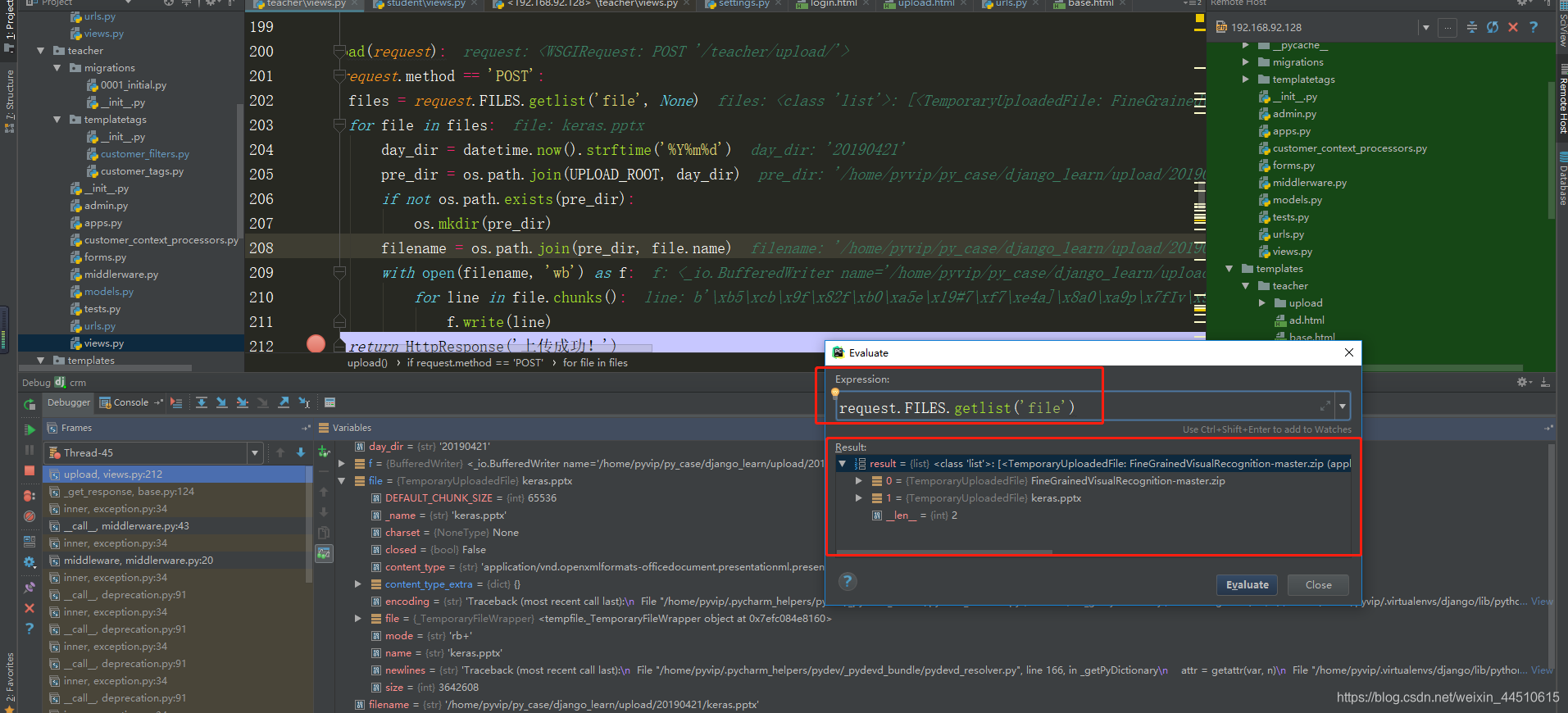Expand the upload folder in Remote Host
The height and width of the screenshot is (713, 1568).
tap(1262, 303)
